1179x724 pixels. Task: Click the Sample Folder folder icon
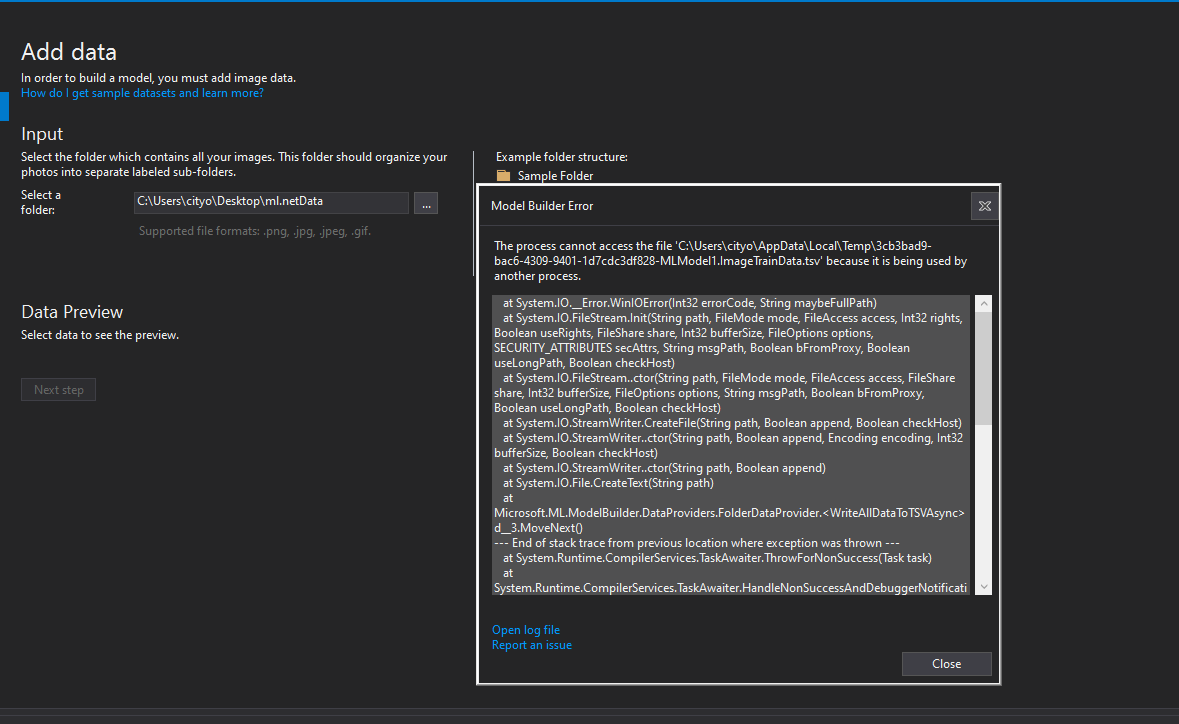pyautogui.click(x=502, y=175)
